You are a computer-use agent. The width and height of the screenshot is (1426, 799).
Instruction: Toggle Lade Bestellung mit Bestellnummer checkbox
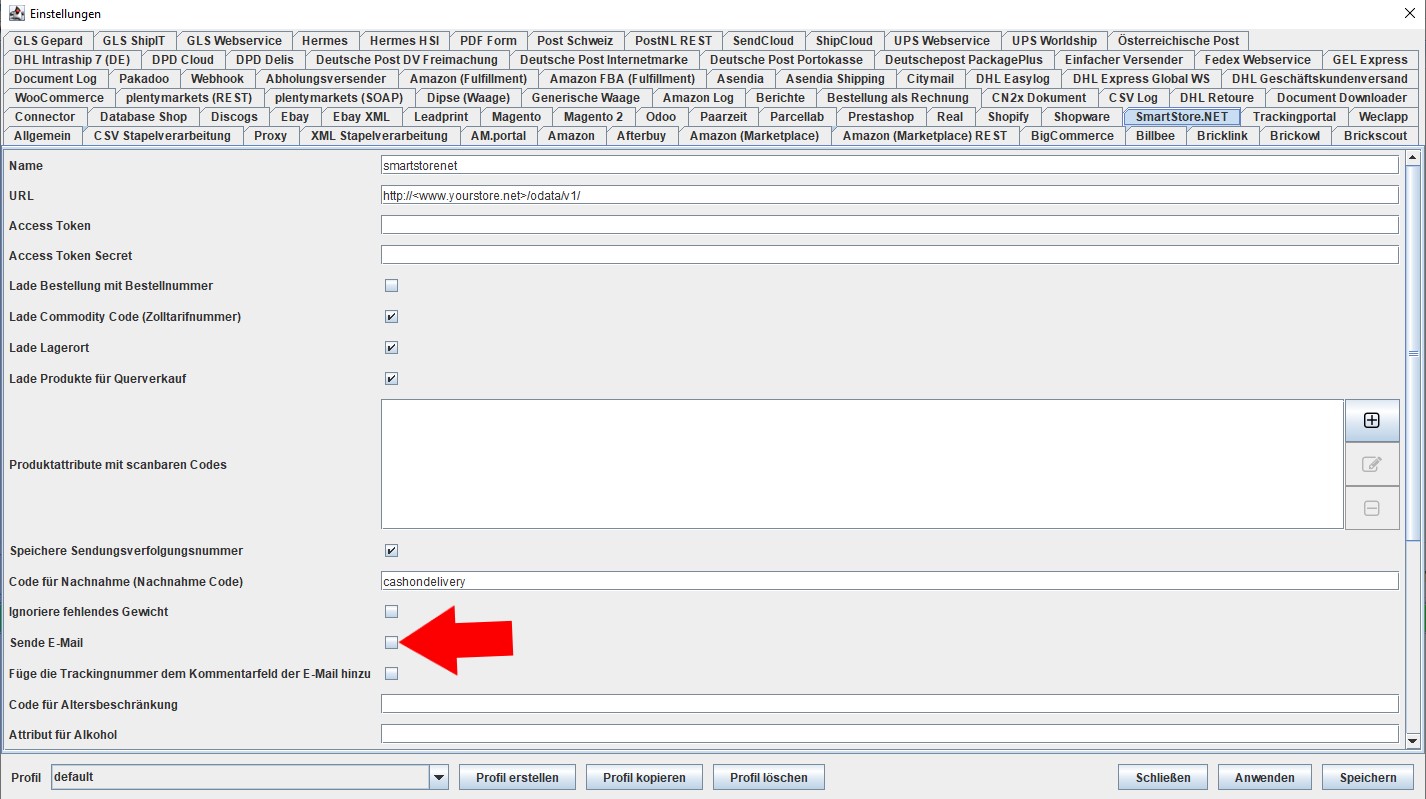391,286
